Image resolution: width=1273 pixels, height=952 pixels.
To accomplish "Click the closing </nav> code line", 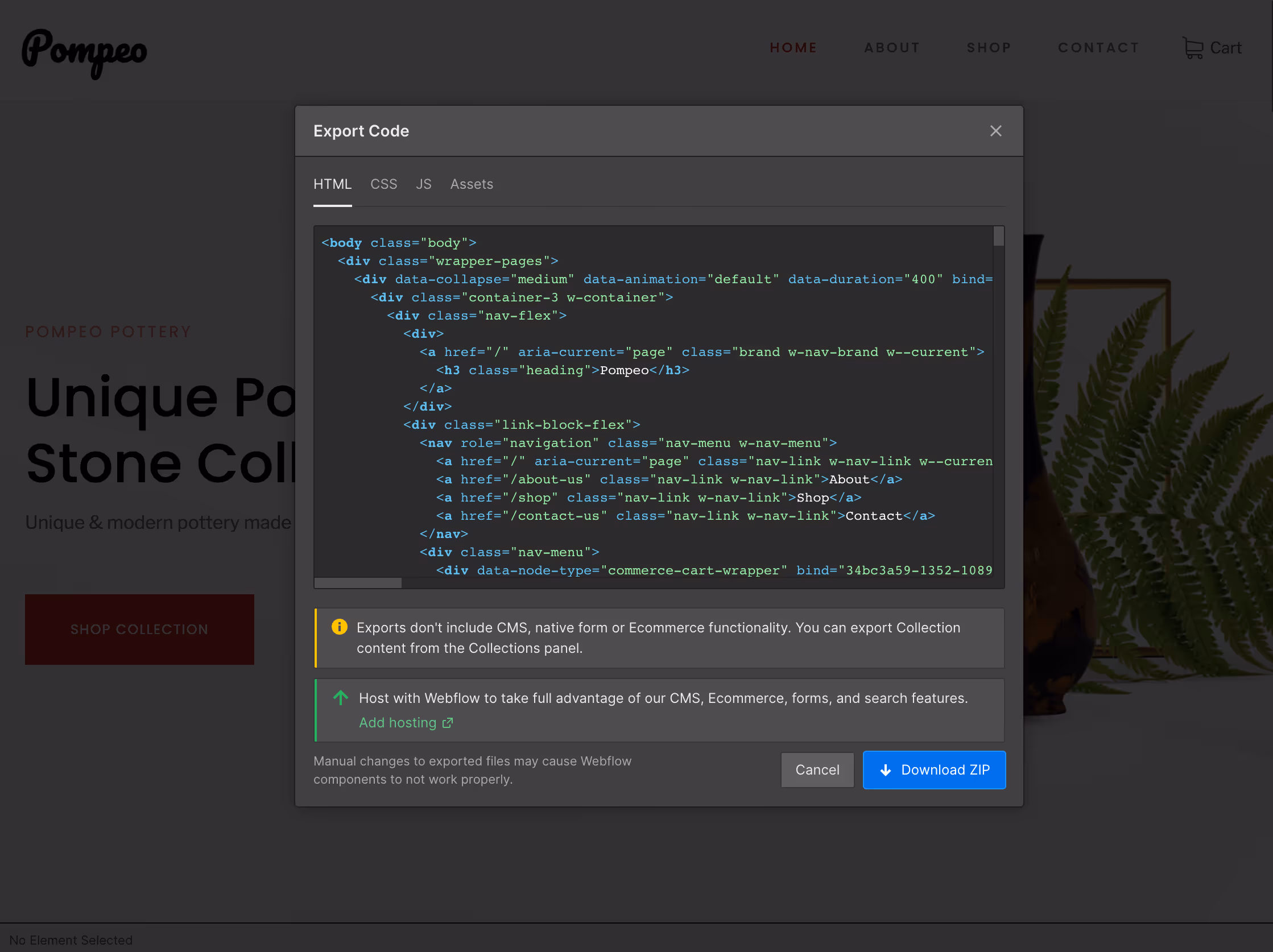I will click(444, 535).
